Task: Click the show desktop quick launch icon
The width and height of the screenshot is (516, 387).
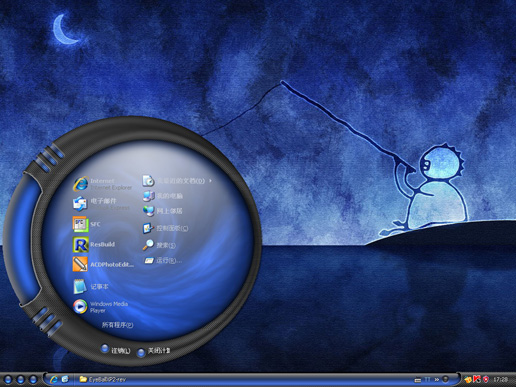Action: click(65, 379)
